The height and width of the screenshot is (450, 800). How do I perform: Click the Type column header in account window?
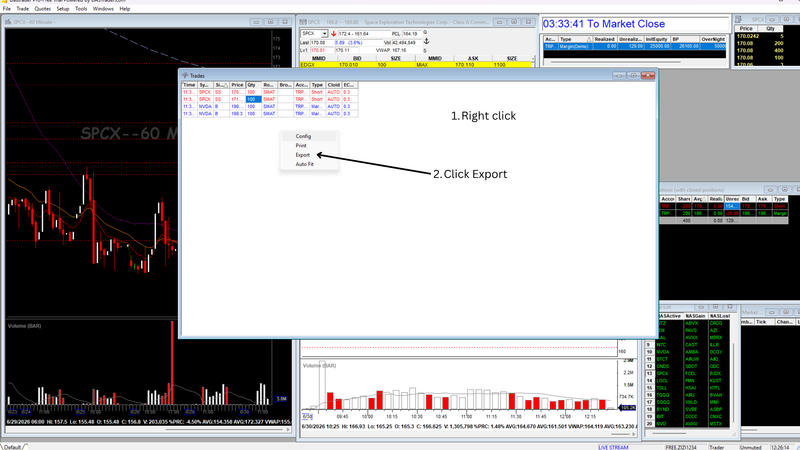pyautogui.click(x=574, y=39)
